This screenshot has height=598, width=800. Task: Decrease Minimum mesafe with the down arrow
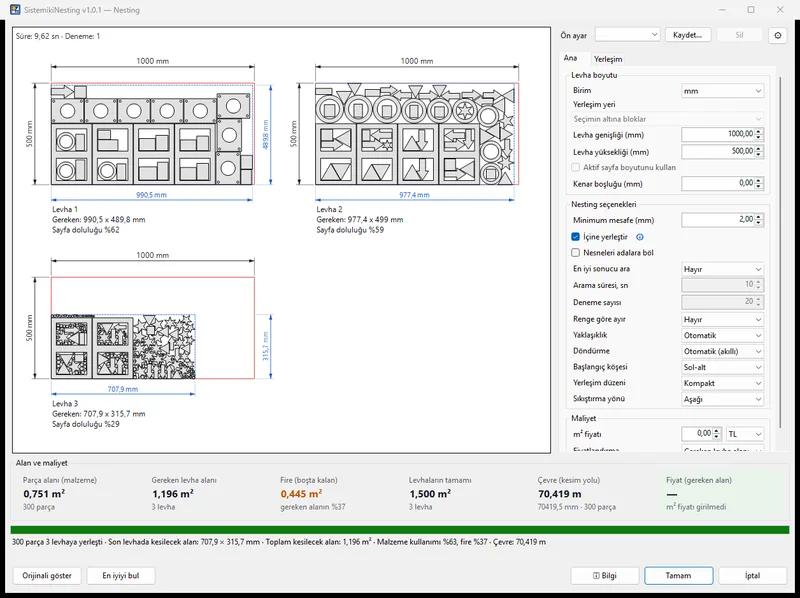759,223
